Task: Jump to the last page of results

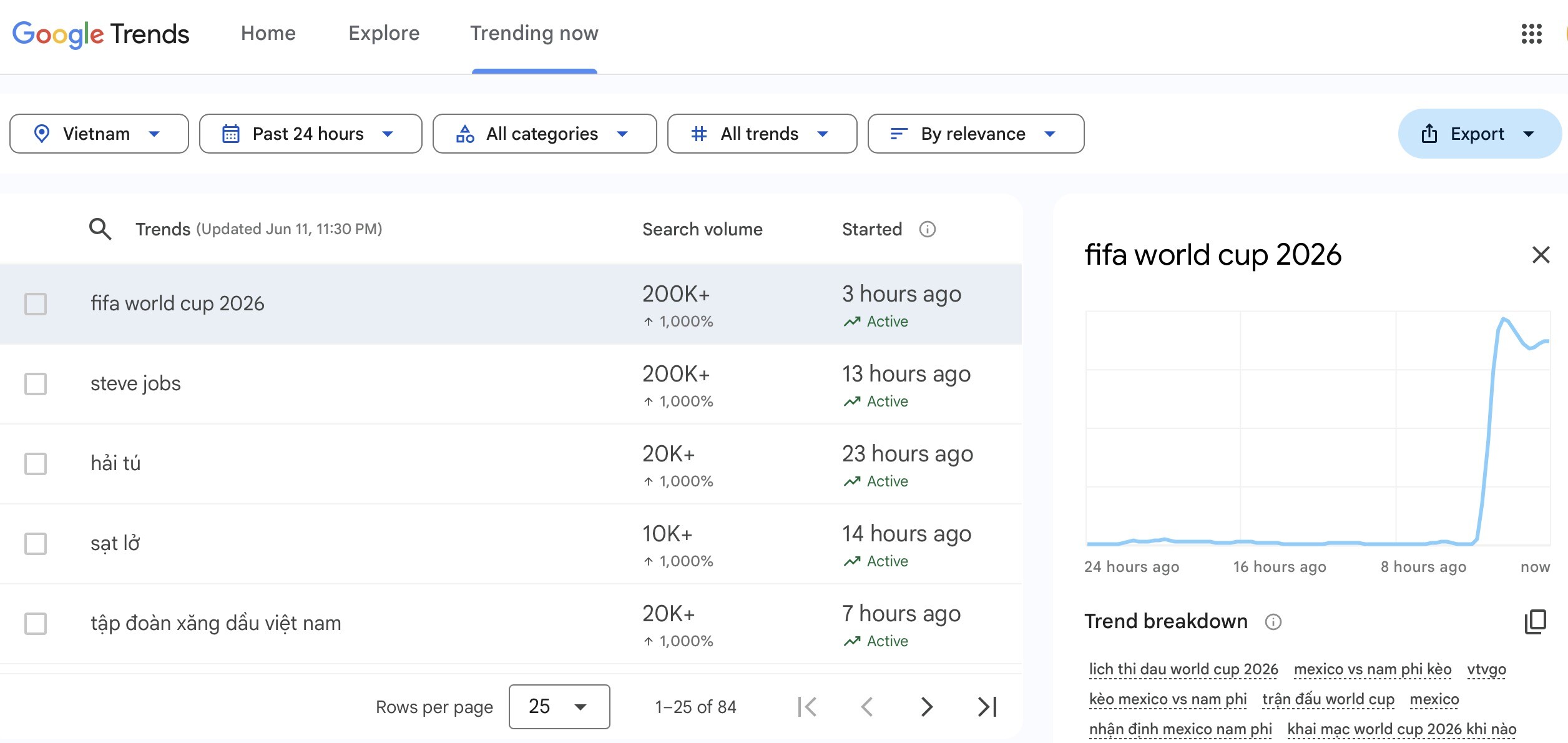Action: coord(987,707)
